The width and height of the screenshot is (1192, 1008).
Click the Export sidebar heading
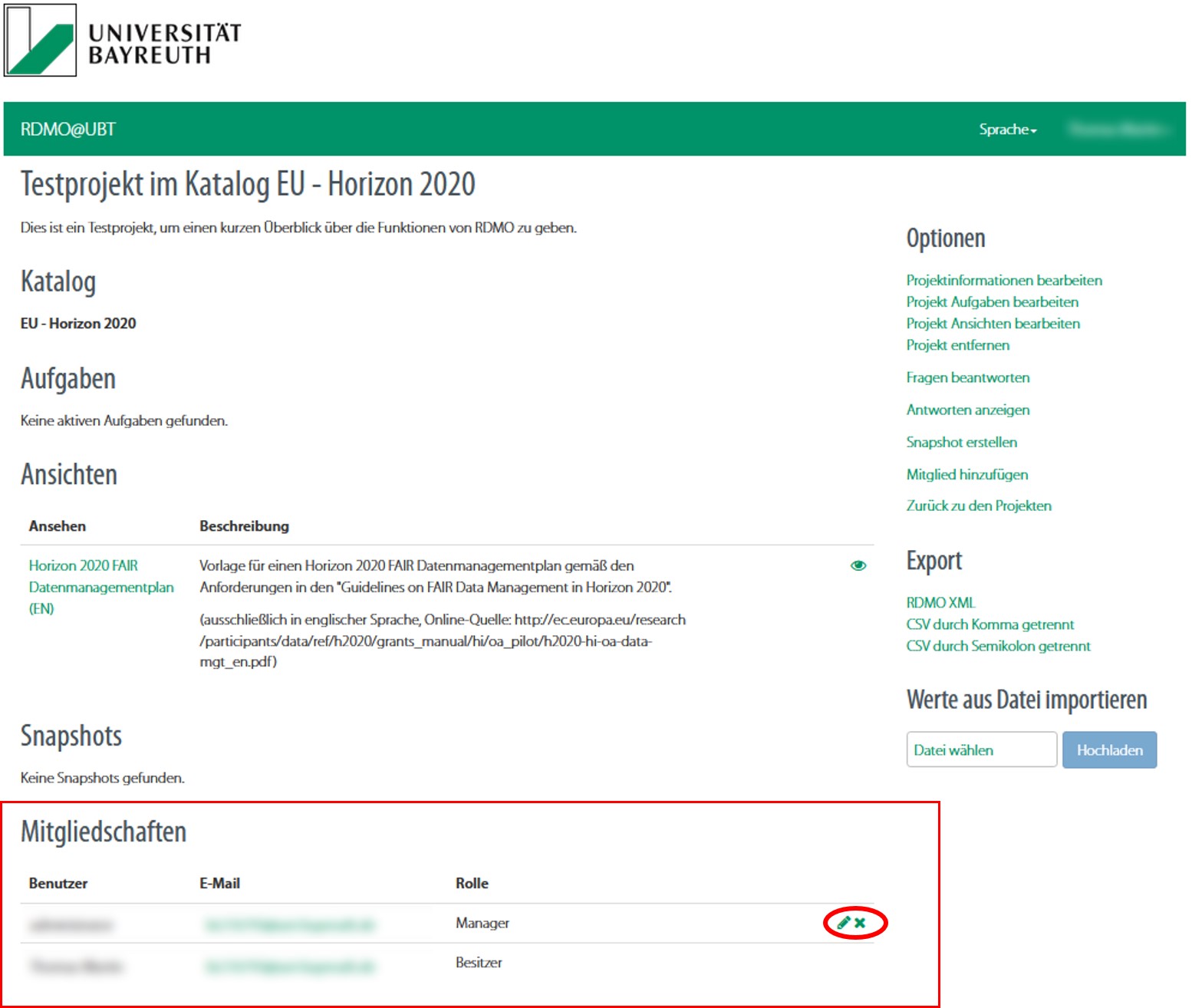point(934,561)
